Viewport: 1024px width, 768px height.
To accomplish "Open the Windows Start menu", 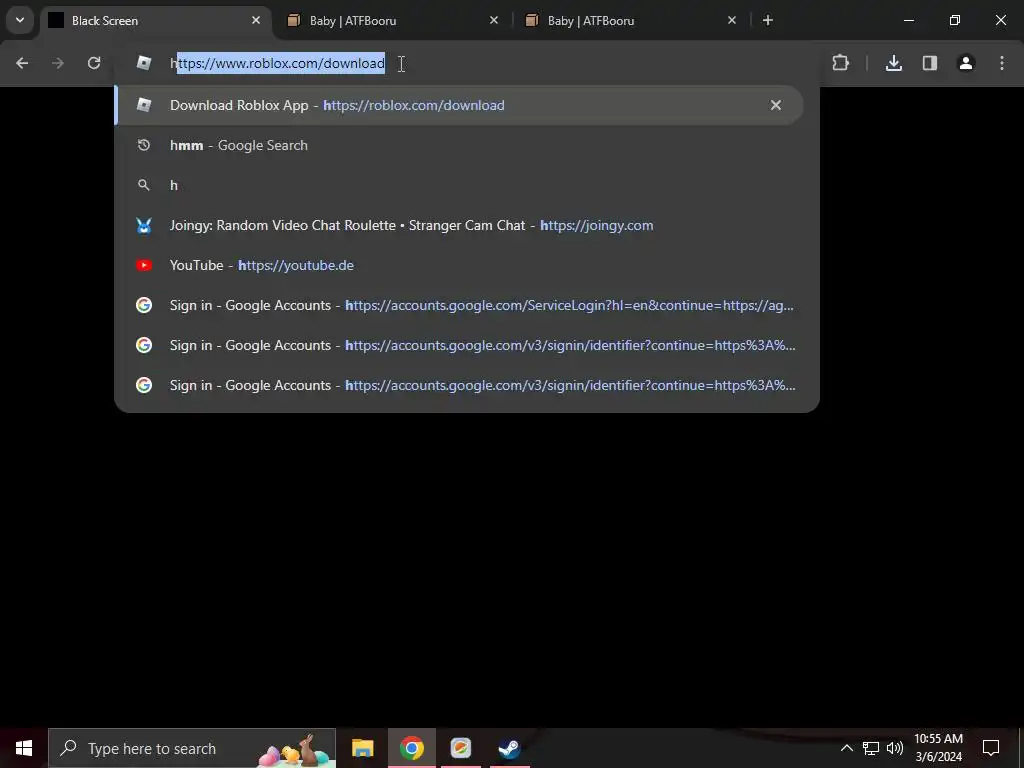I will tap(24, 748).
